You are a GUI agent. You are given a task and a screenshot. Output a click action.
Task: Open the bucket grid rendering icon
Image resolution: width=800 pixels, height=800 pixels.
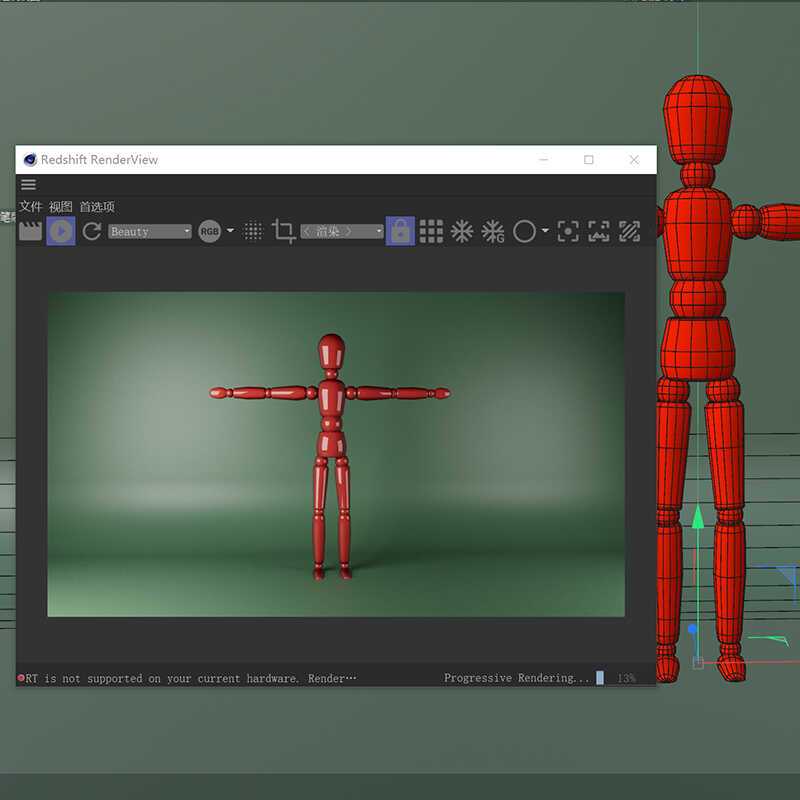(430, 231)
